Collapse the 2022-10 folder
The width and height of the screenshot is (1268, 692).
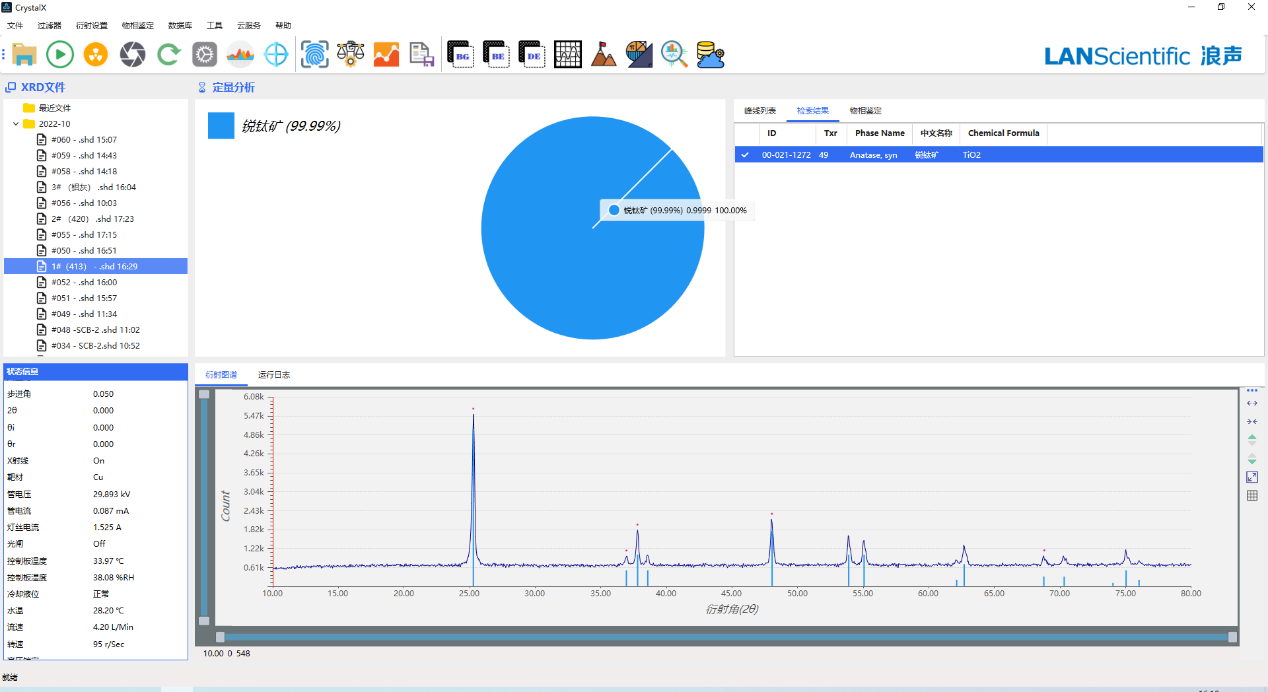pyautogui.click(x=16, y=124)
